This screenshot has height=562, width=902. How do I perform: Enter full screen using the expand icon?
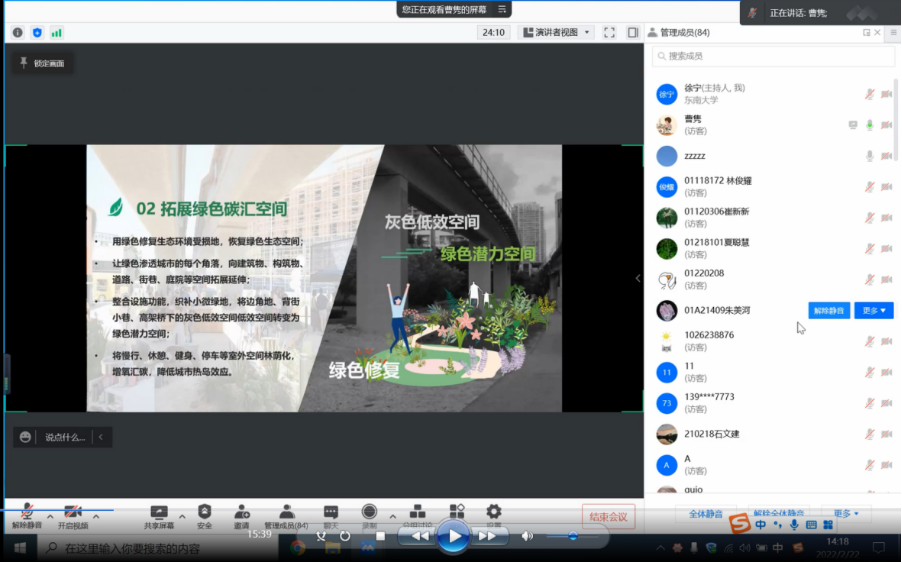tap(609, 32)
